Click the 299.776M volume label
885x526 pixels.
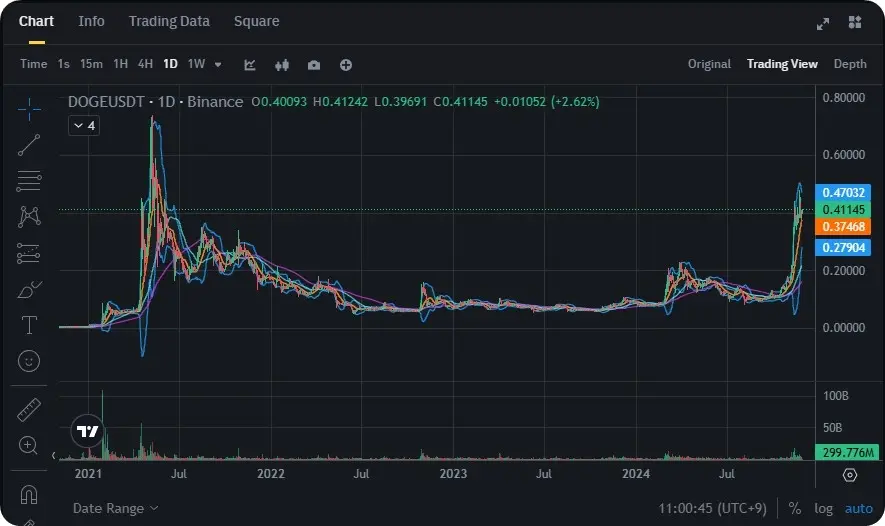coord(847,453)
